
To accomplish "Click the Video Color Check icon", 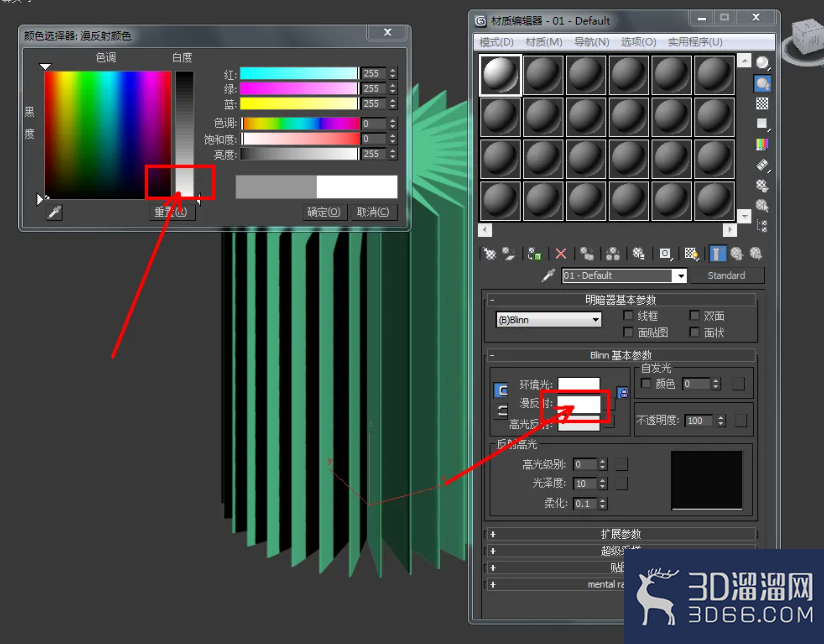I will [762, 144].
